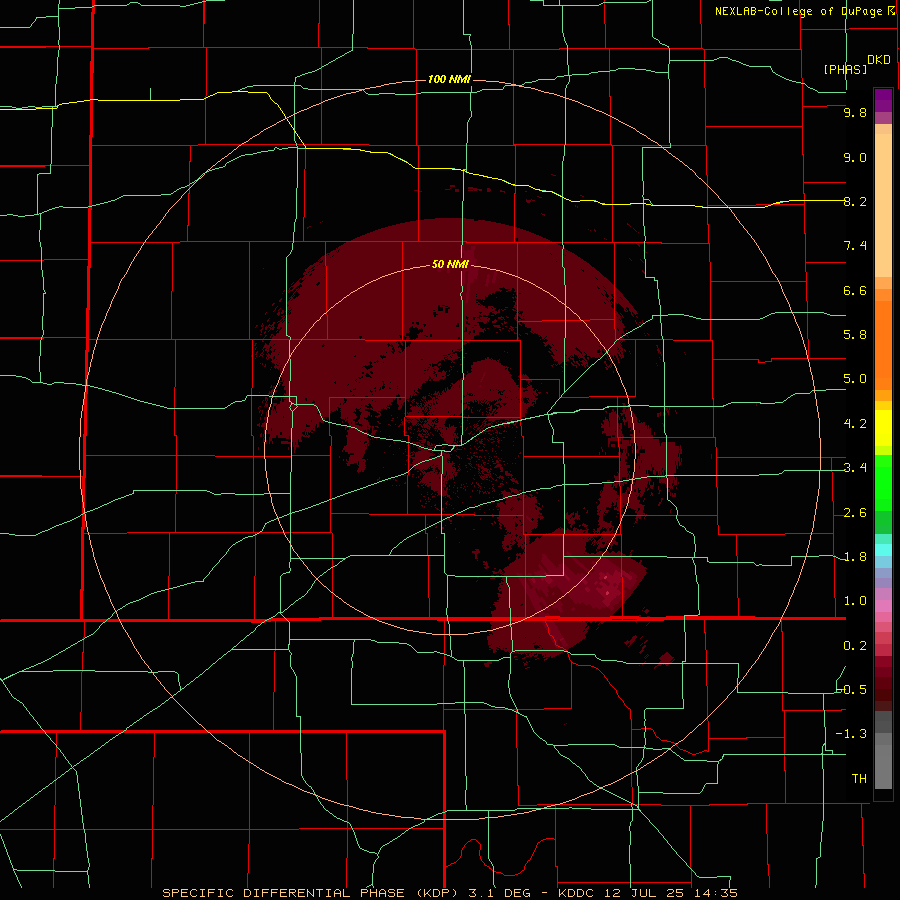Pick the light peach color bar segment

[883, 205]
